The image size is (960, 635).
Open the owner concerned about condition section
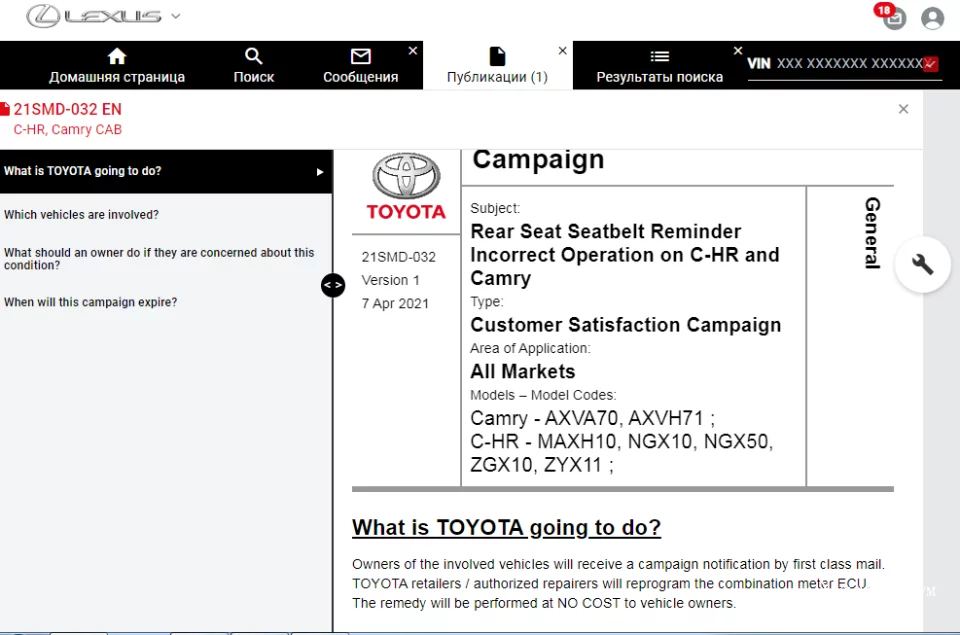click(159, 259)
